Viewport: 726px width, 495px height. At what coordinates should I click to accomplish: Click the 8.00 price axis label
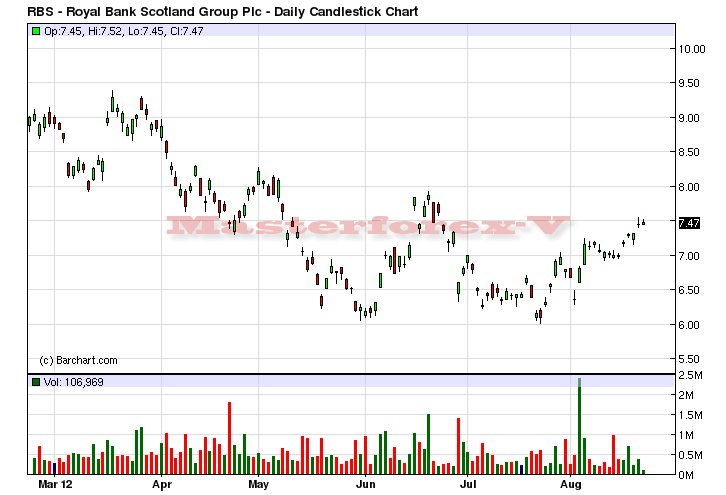coord(689,187)
